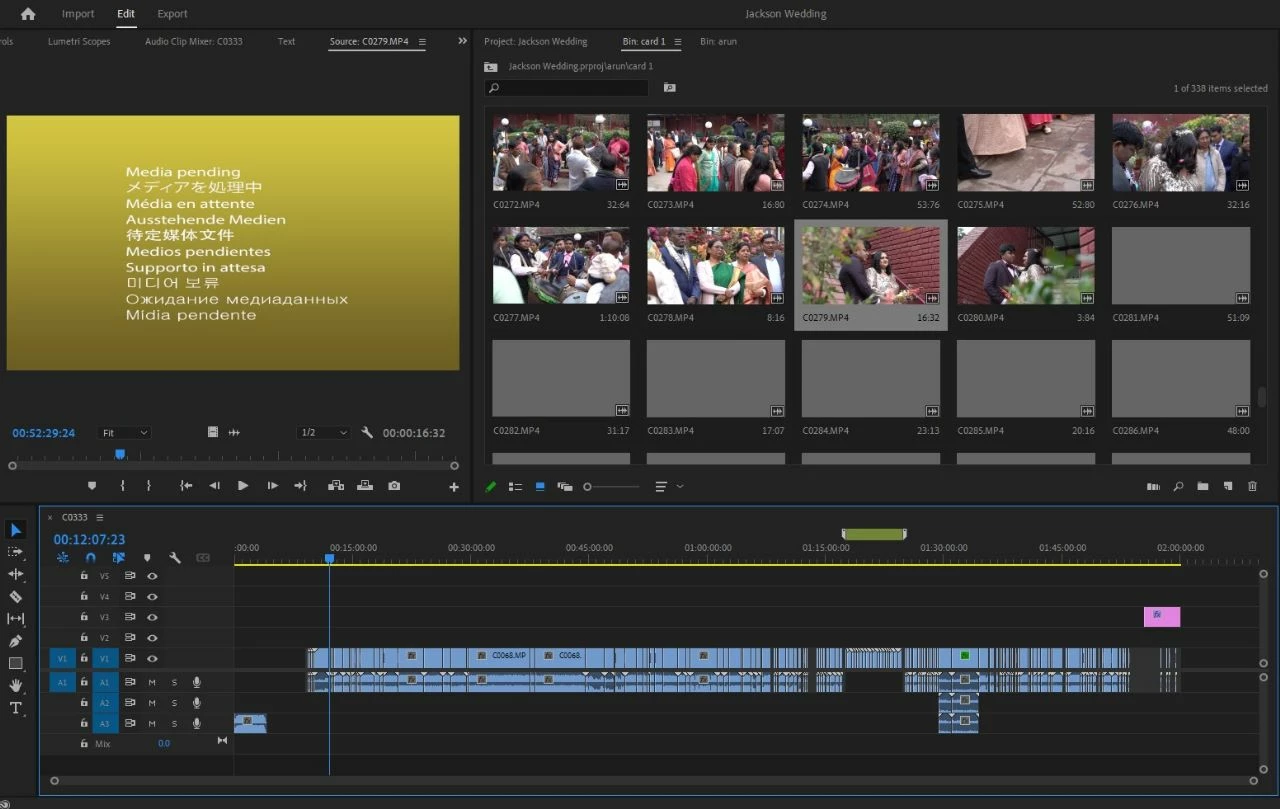
Task: Solo audio track A2
Action: (174, 703)
